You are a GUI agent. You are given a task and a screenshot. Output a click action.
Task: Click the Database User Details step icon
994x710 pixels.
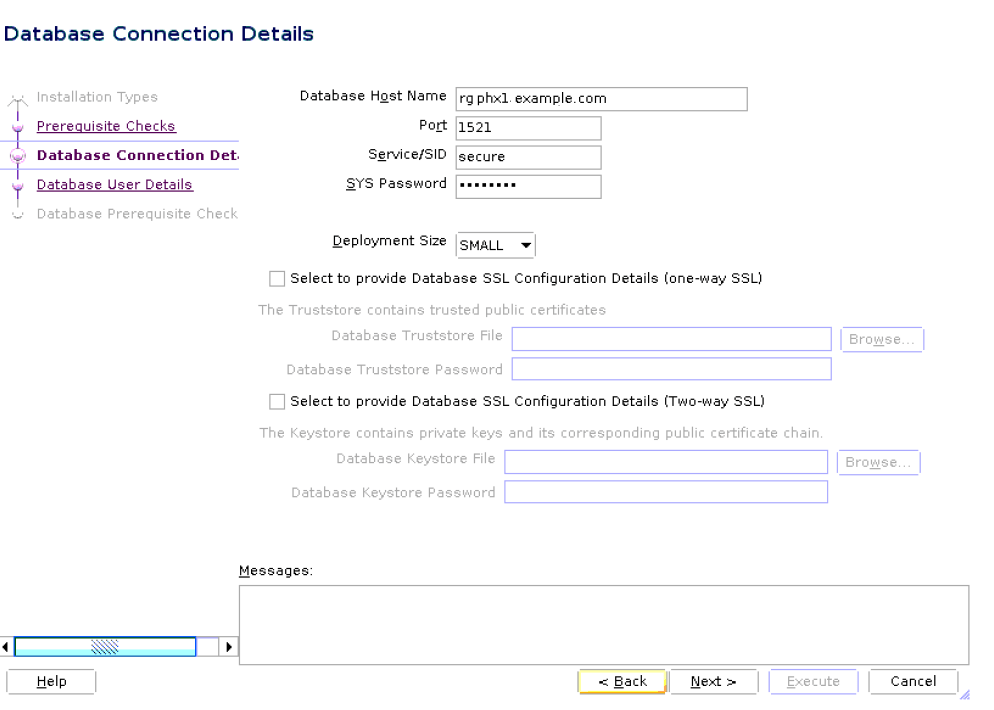click(17, 184)
